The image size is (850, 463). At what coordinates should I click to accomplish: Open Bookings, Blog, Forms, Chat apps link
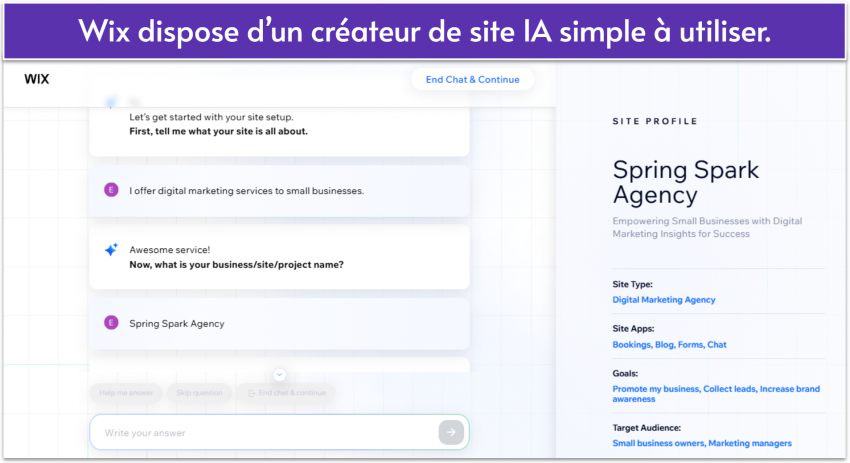point(669,345)
